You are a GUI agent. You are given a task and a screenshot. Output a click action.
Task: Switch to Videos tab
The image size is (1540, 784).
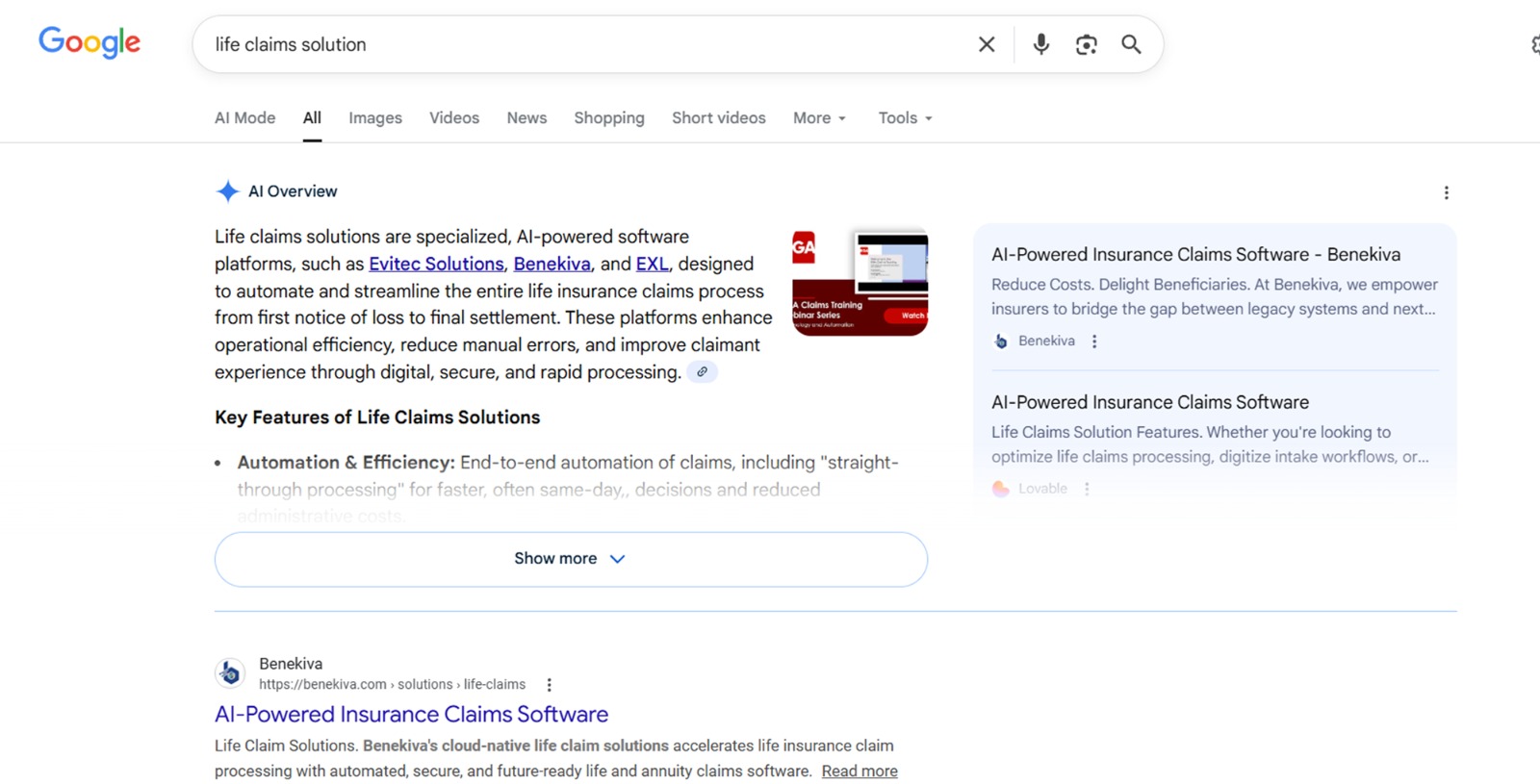point(454,117)
